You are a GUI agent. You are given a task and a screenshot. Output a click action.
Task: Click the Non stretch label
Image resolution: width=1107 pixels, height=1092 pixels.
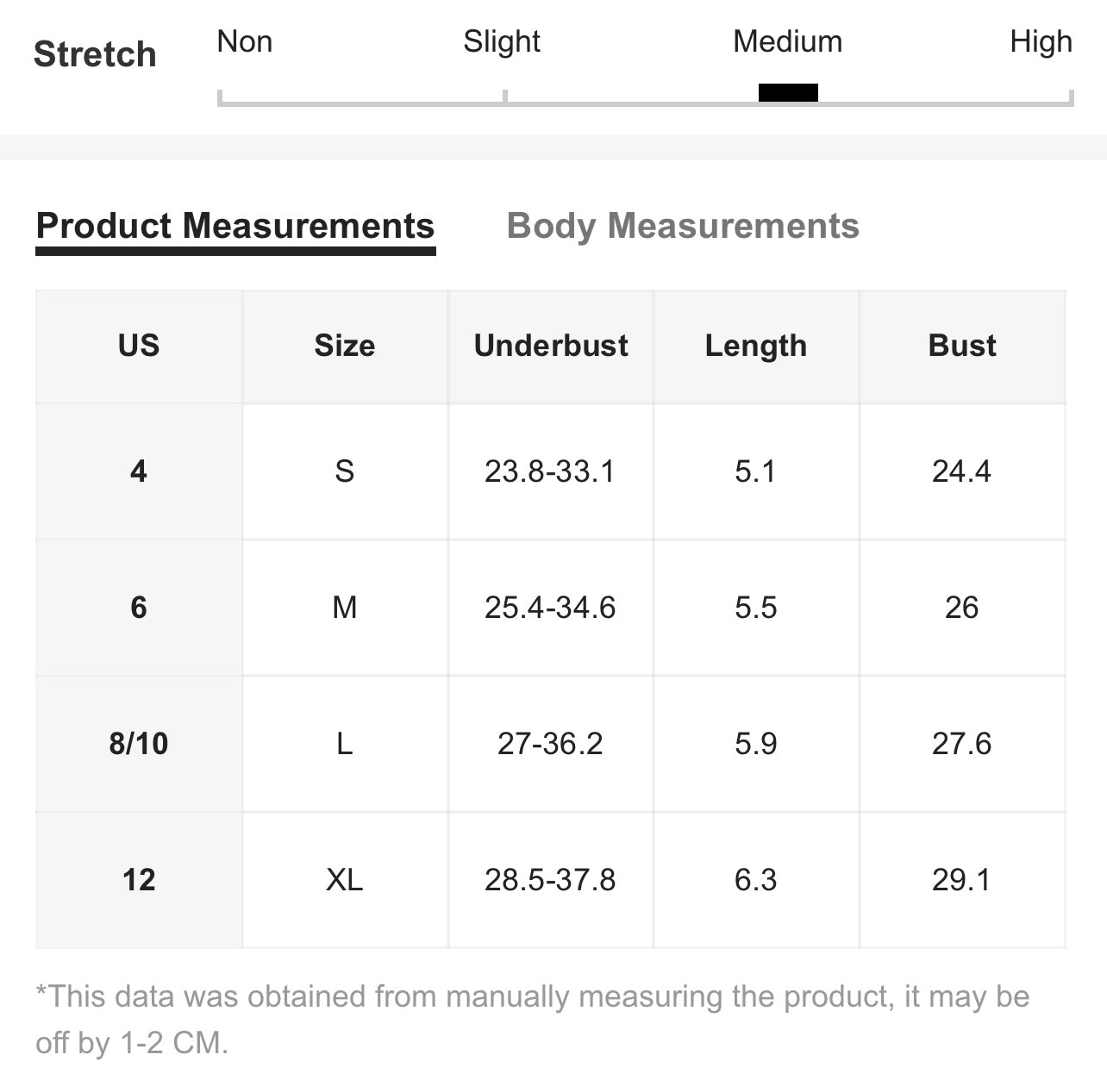pyautogui.click(x=245, y=41)
